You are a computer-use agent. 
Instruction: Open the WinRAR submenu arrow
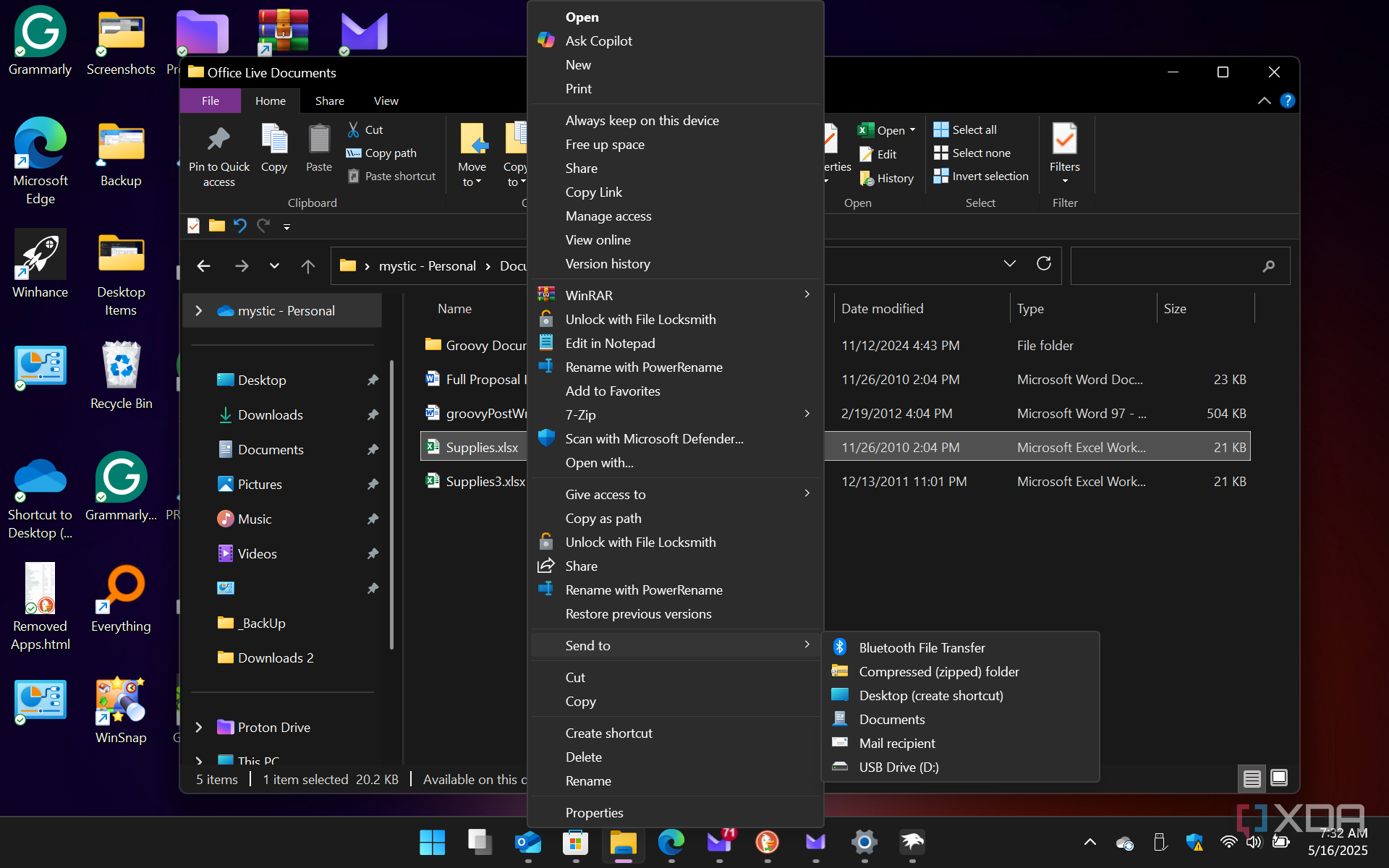(807, 294)
